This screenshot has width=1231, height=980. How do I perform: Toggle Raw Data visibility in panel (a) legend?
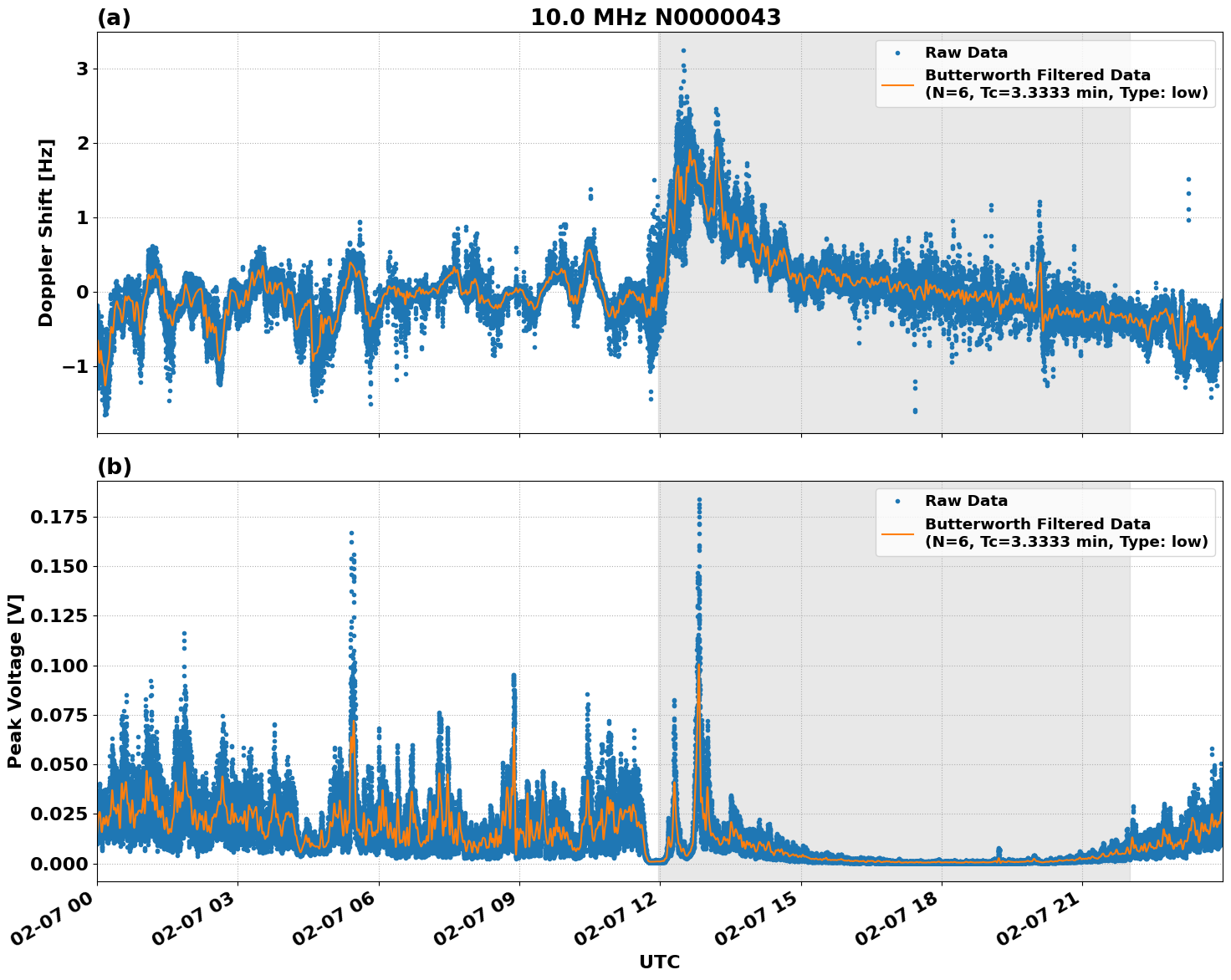pos(966,52)
